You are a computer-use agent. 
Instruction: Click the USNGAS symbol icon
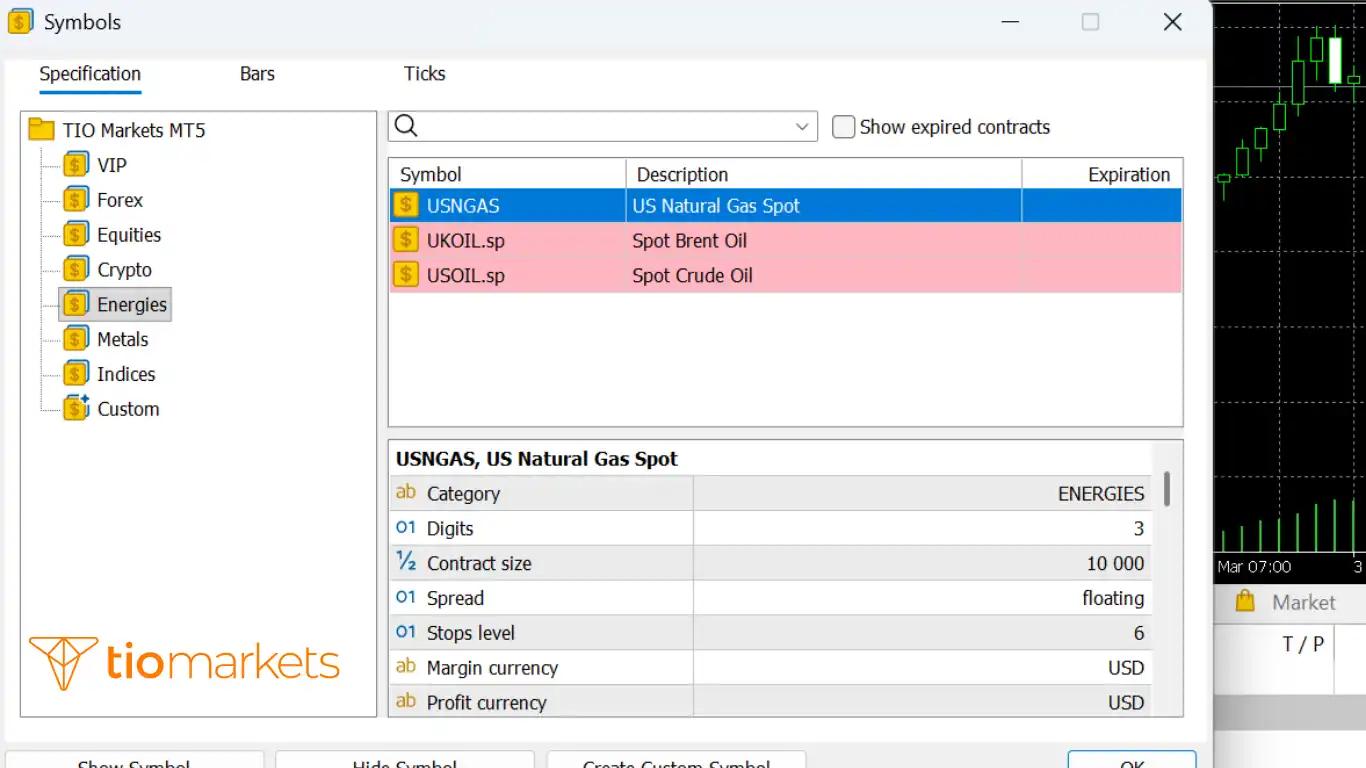pos(406,206)
